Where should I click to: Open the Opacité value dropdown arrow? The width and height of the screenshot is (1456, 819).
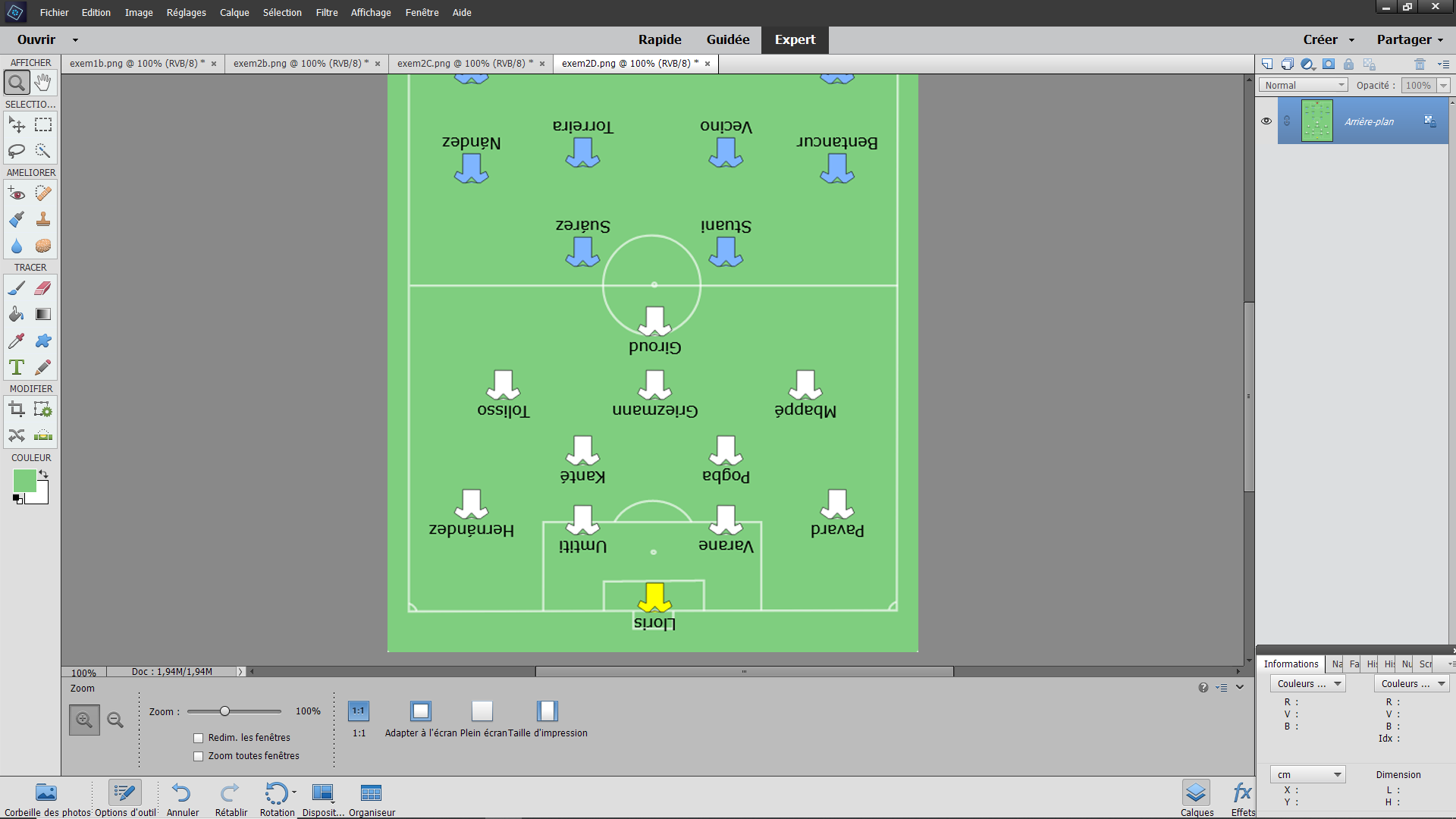pyautogui.click(x=1443, y=85)
